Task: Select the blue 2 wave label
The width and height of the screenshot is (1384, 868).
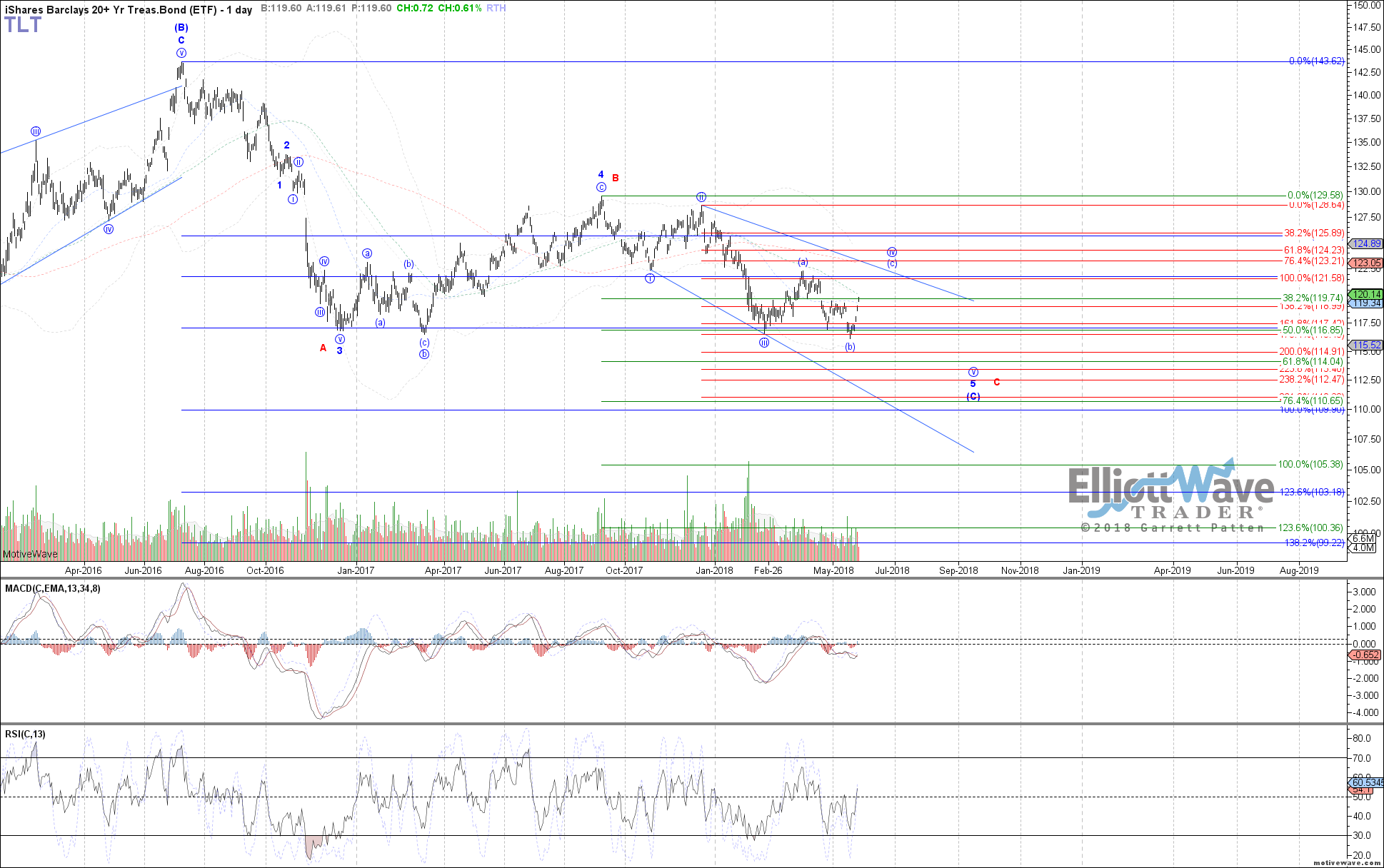Action: click(286, 145)
